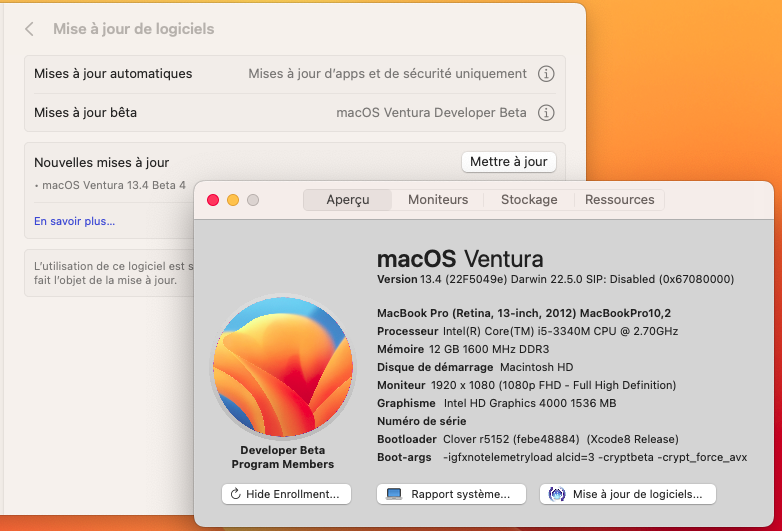Screen dimensions: 782x531
Task: Select the macOS Ventura 13.4 Beta 4 entry
Action: [x=110, y=185]
